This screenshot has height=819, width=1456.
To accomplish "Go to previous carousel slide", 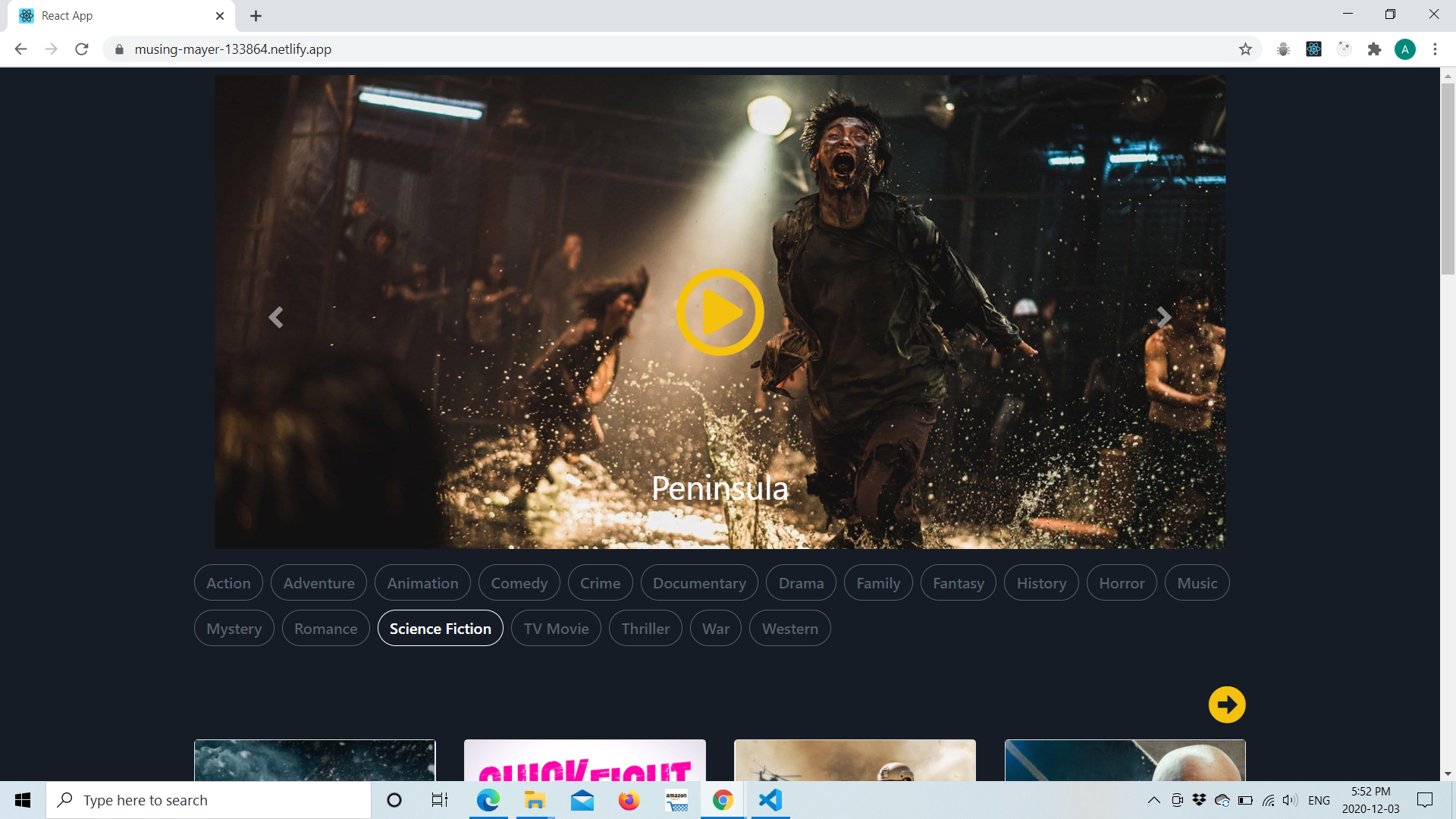I will click(x=276, y=317).
